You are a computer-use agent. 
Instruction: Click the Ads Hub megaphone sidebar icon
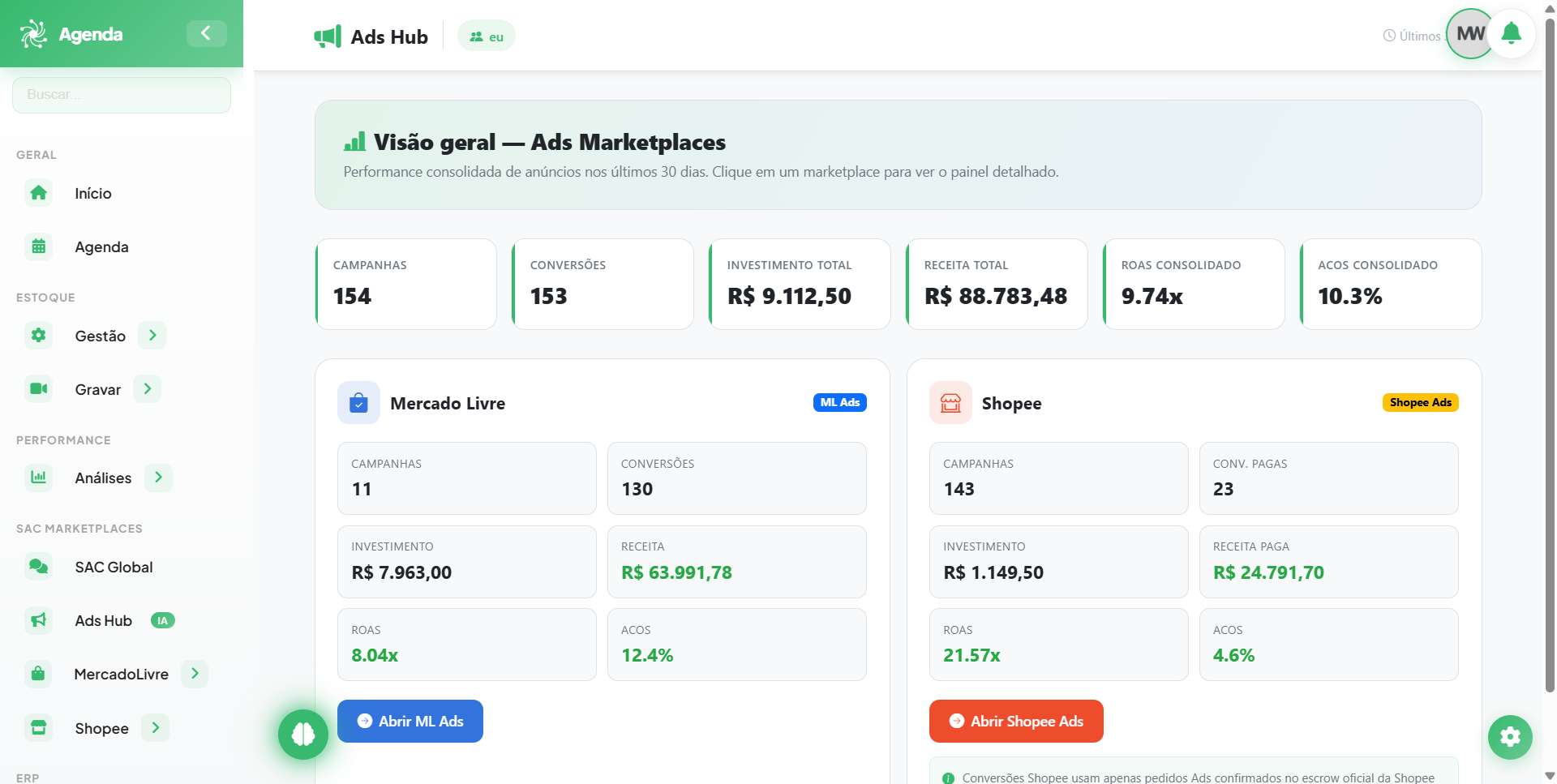click(38, 620)
